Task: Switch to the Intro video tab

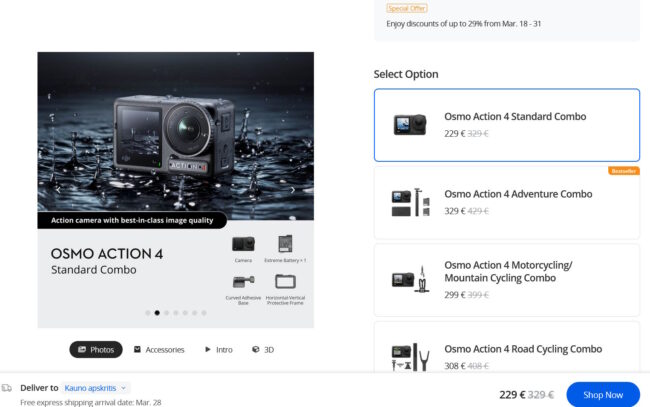Action: click(218, 350)
